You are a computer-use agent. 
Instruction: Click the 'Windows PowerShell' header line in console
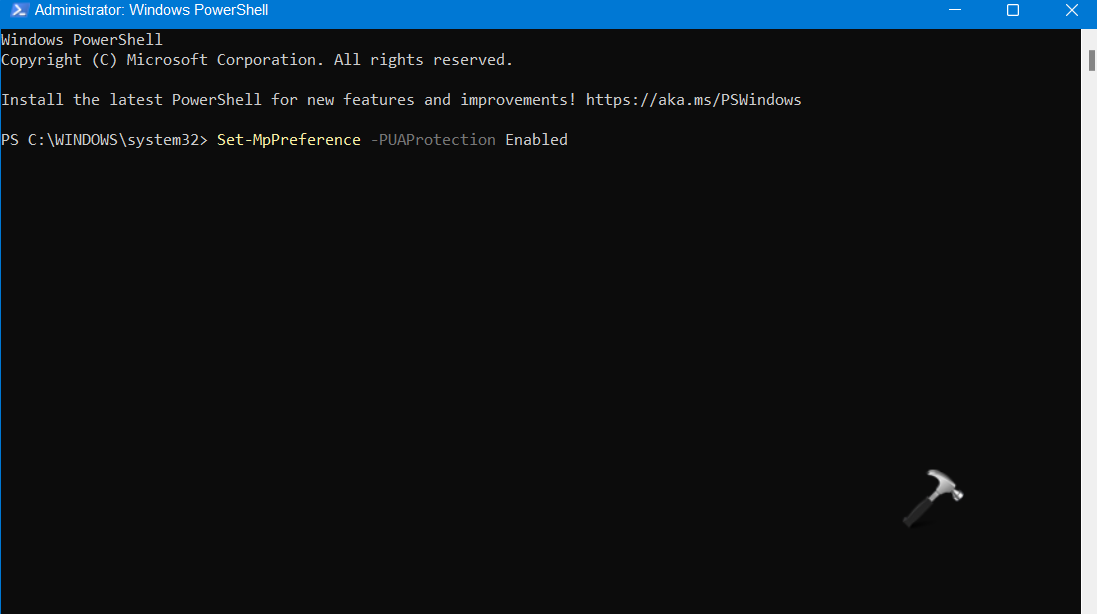click(82, 40)
